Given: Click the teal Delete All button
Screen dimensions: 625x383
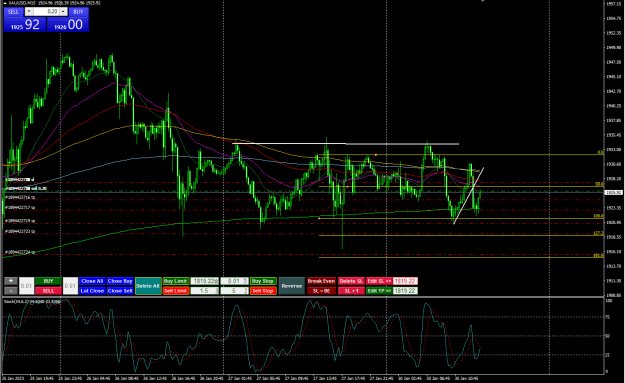Looking at the screenshot, I should [x=148, y=286].
